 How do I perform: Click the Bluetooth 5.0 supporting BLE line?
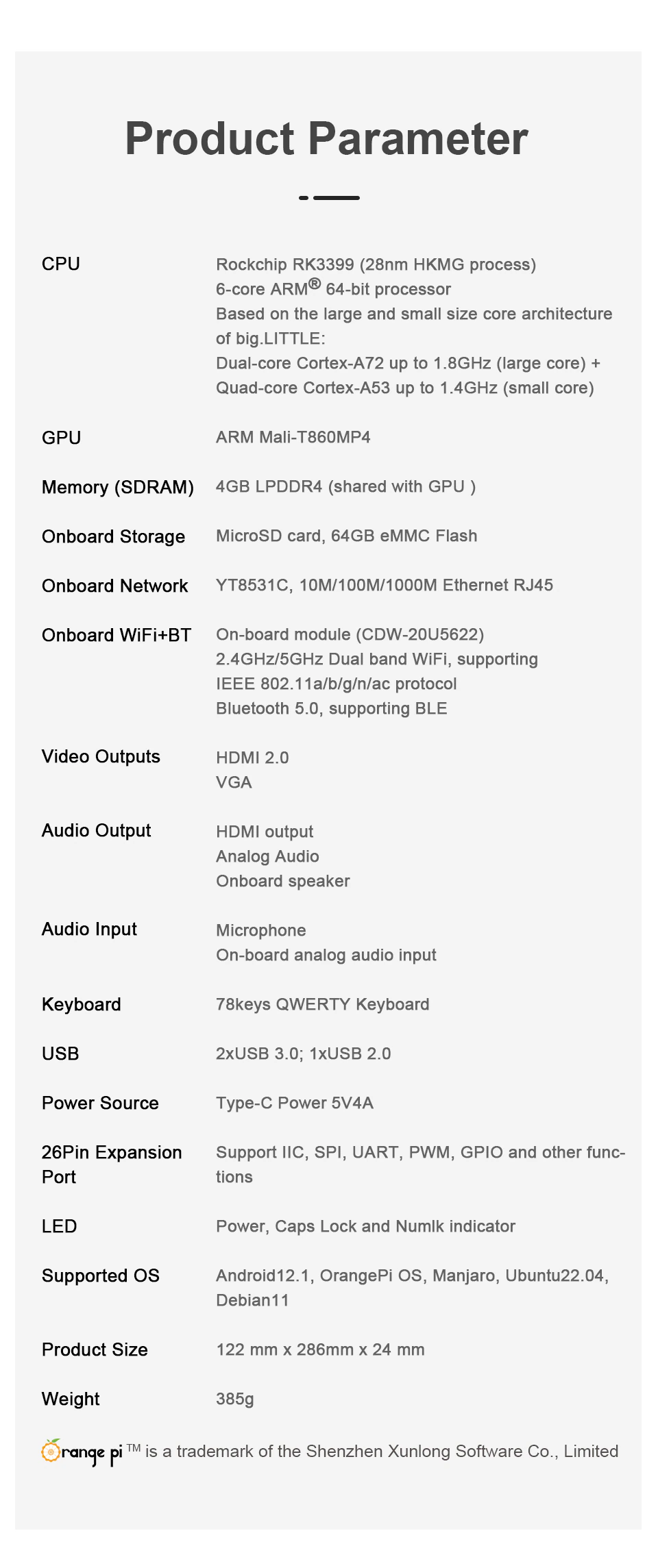click(332, 708)
